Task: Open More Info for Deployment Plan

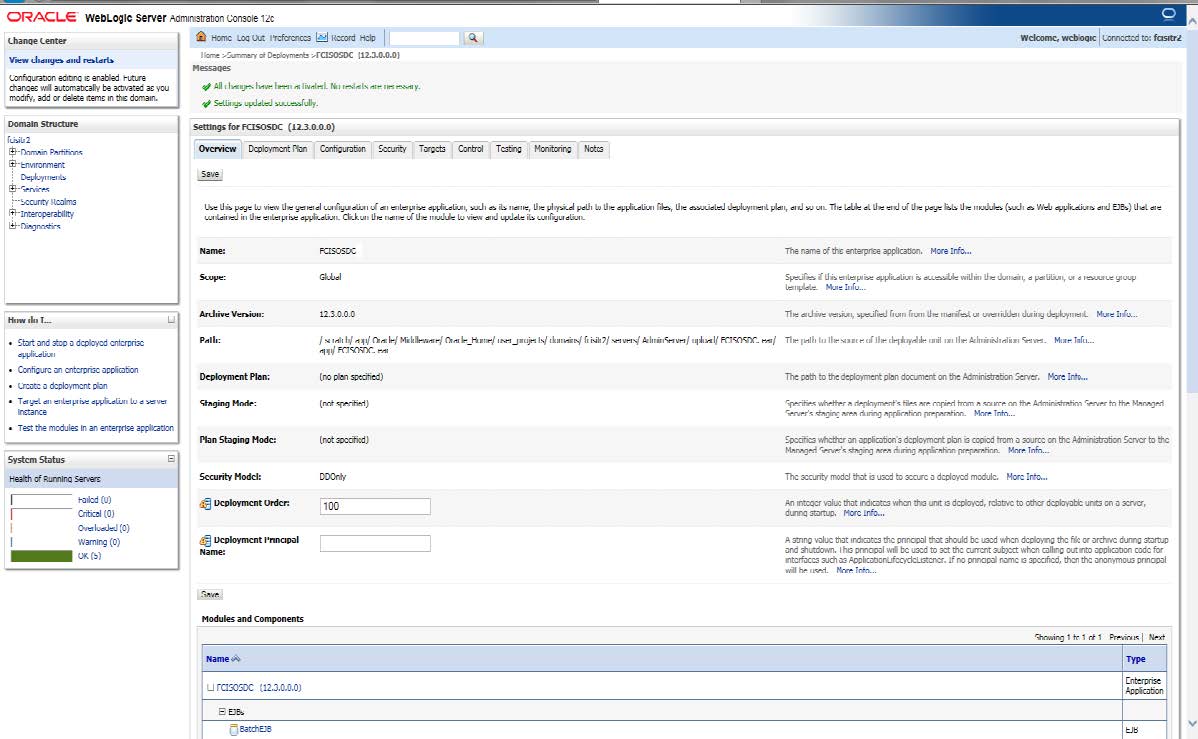Action: (1067, 377)
